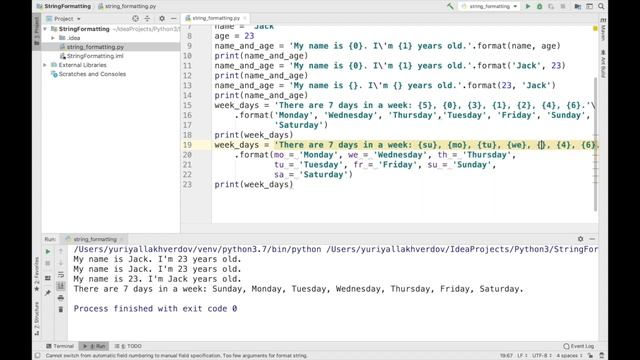Toggle the Maven side tool window
The image size is (640, 360).
603,29
